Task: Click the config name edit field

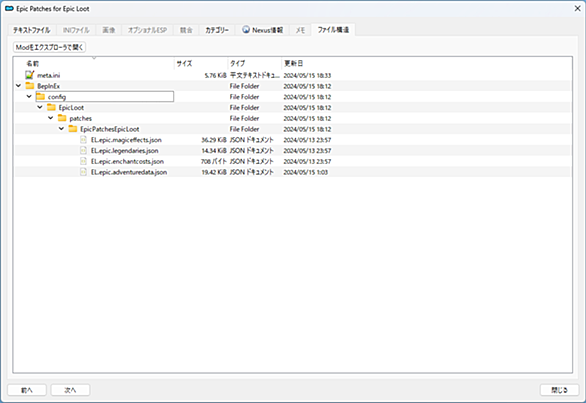Action: coord(105,96)
